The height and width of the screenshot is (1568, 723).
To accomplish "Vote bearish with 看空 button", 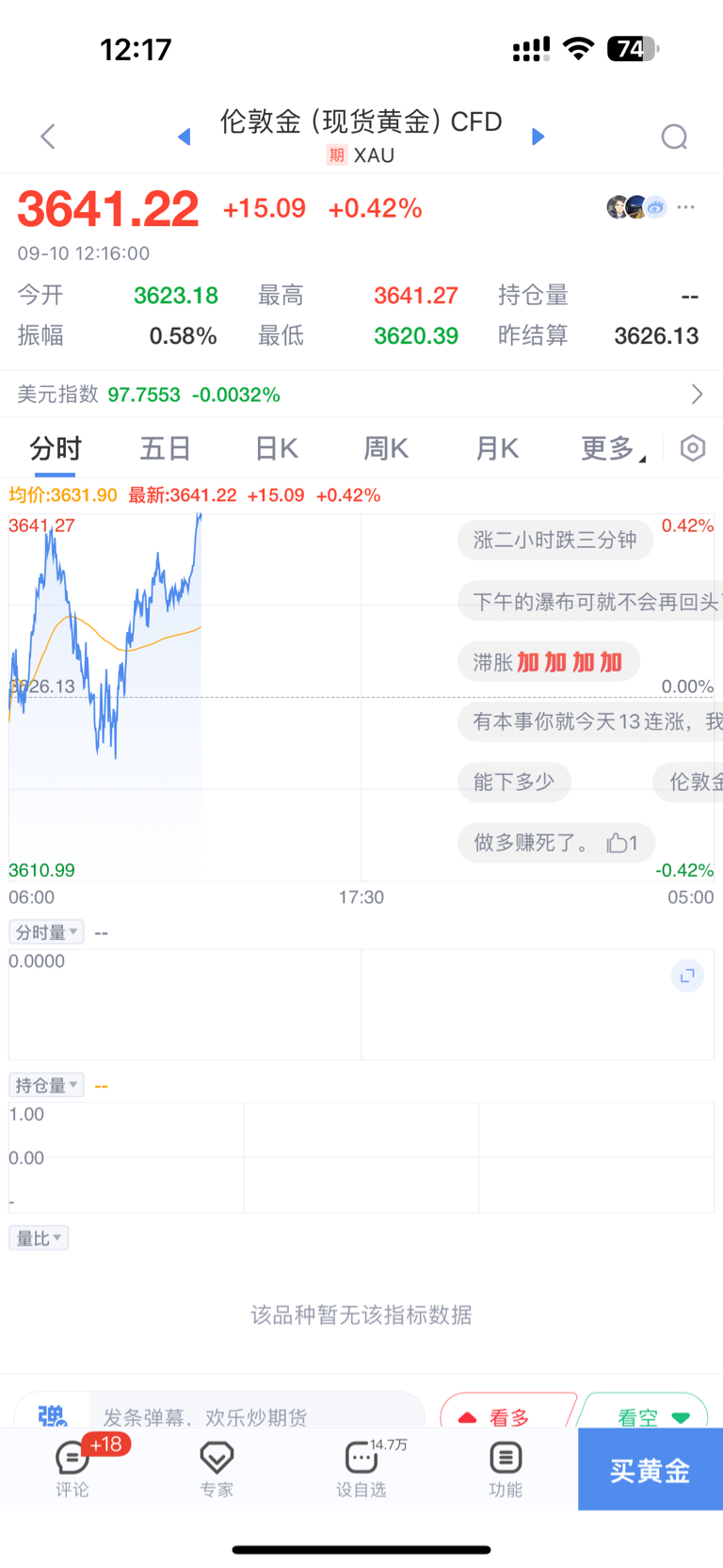I will (x=646, y=1413).
